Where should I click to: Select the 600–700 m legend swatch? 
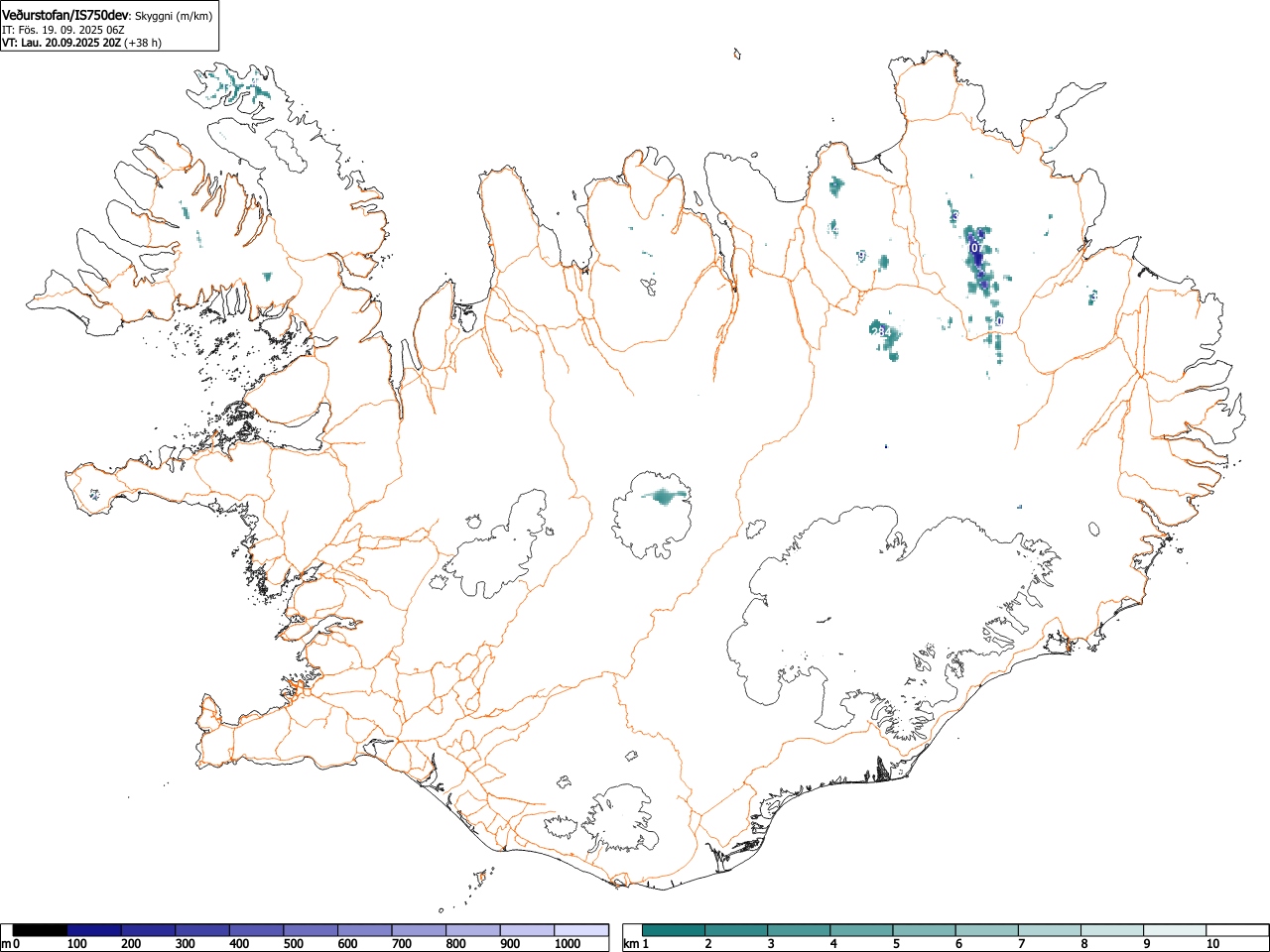[x=365, y=930]
